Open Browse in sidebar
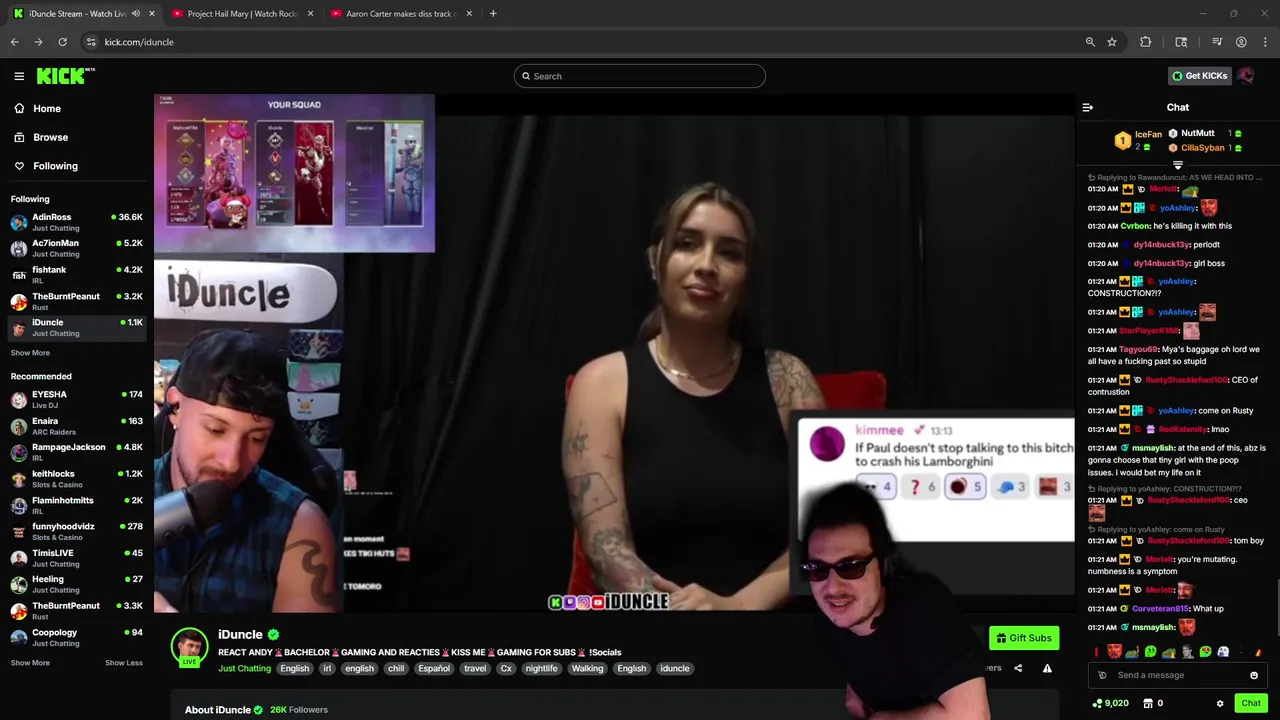Image resolution: width=1280 pixels, height=720 pixels. [50, 137]
